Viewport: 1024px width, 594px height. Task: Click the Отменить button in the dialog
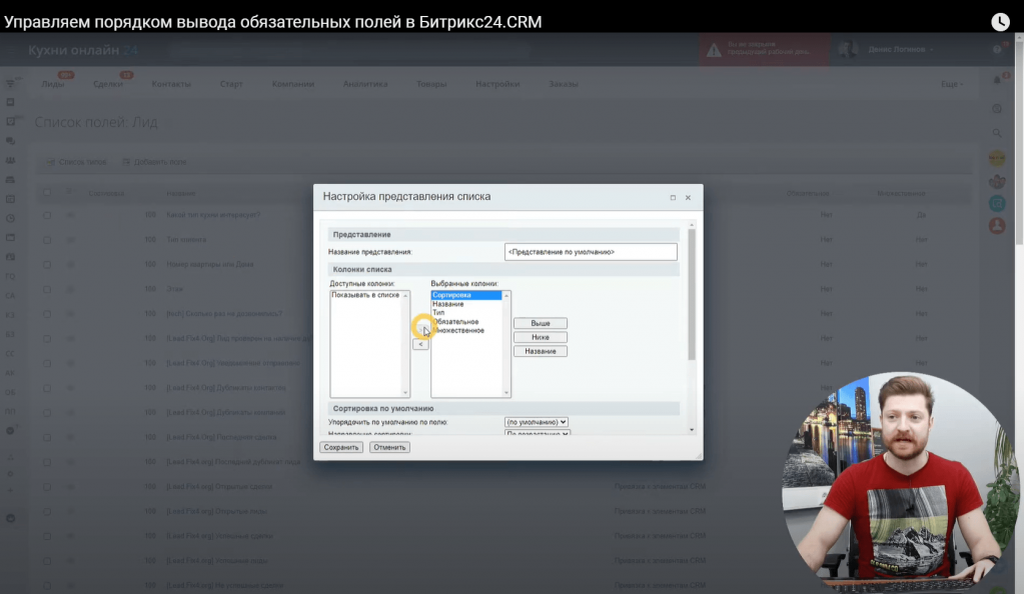click(389, 447)
